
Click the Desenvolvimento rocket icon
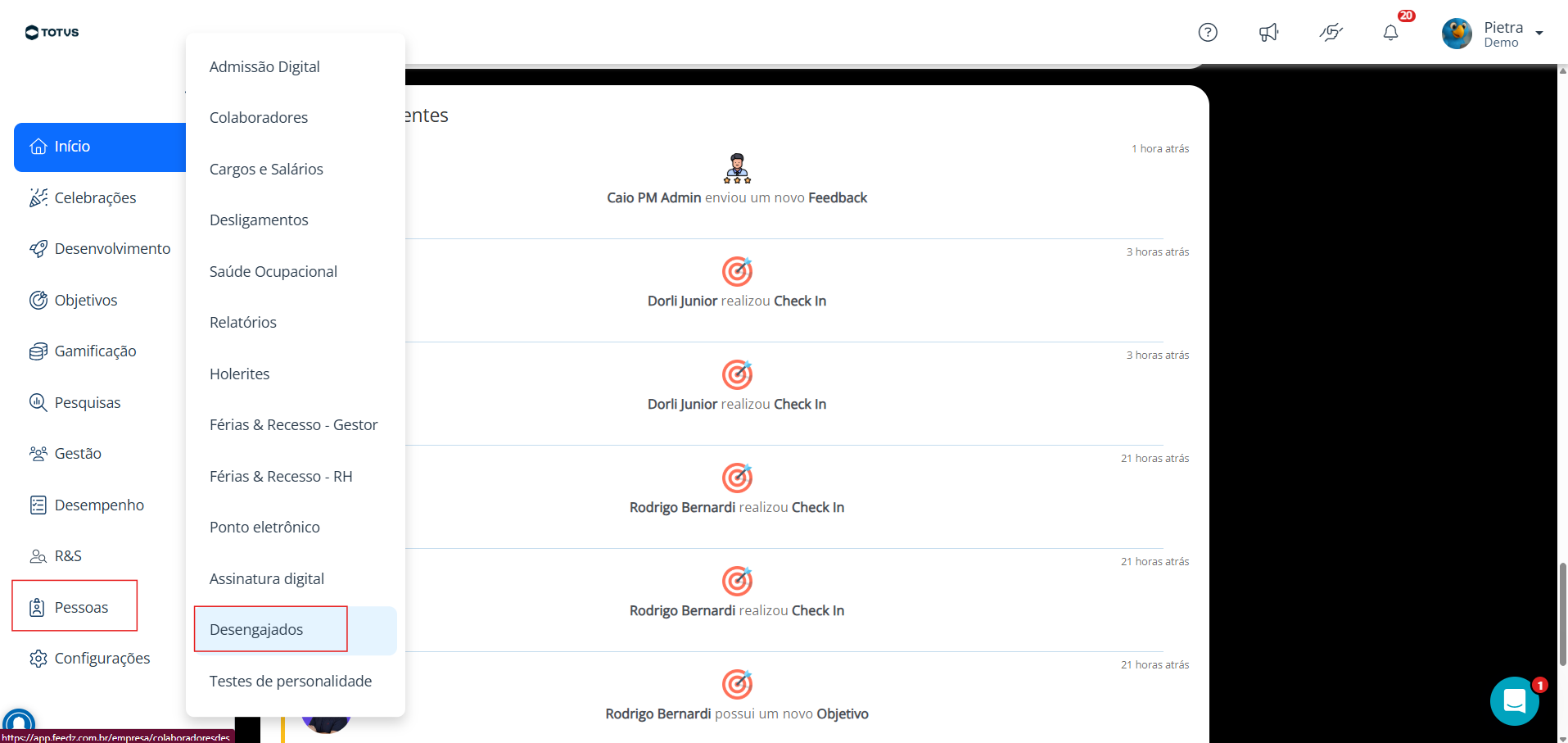point(38,249)
